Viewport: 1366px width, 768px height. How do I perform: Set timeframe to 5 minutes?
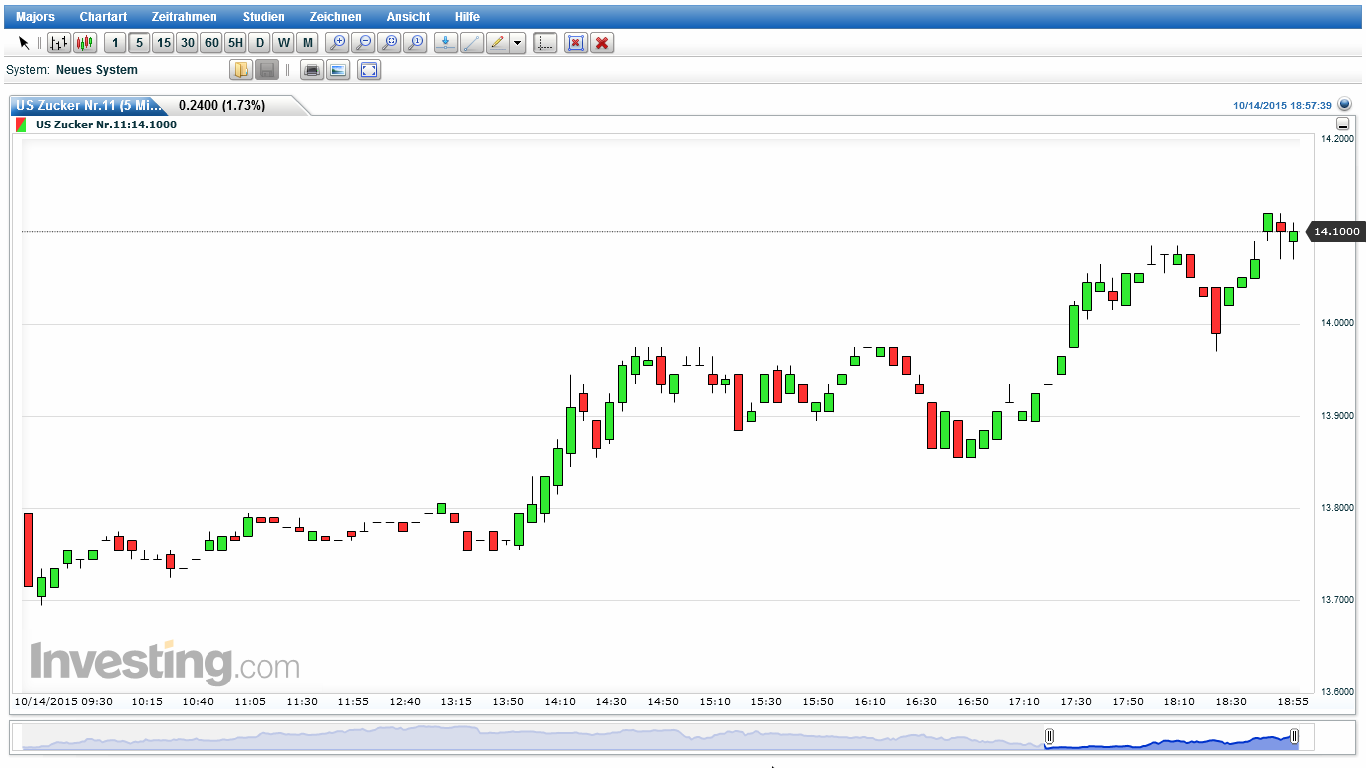139,43
